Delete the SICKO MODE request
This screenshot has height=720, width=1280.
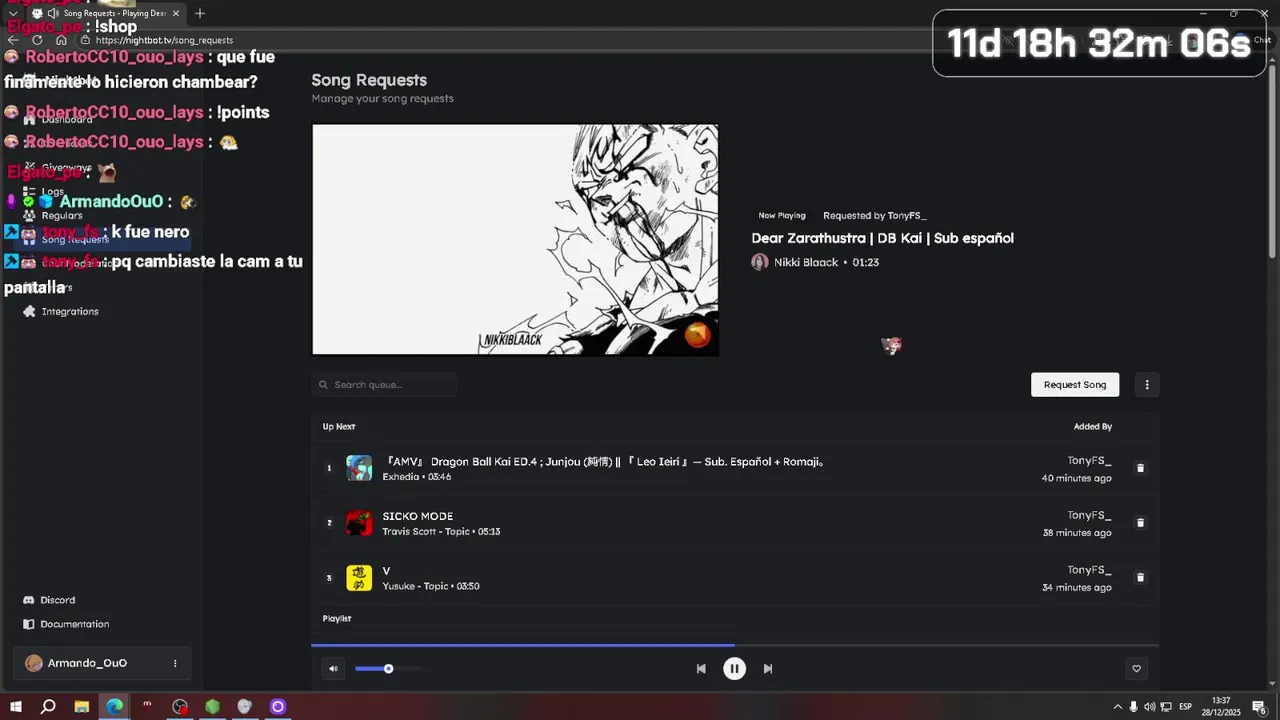click(1140, 523)
